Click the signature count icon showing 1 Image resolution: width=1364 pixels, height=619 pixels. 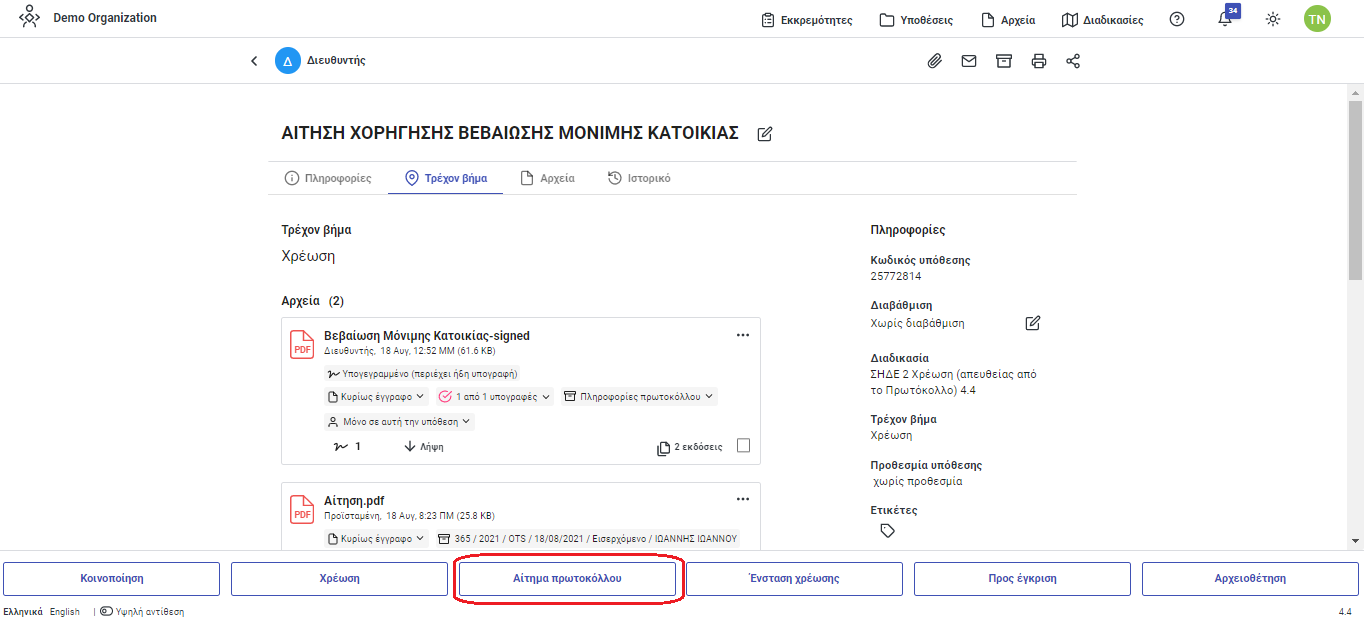[346, 447]
